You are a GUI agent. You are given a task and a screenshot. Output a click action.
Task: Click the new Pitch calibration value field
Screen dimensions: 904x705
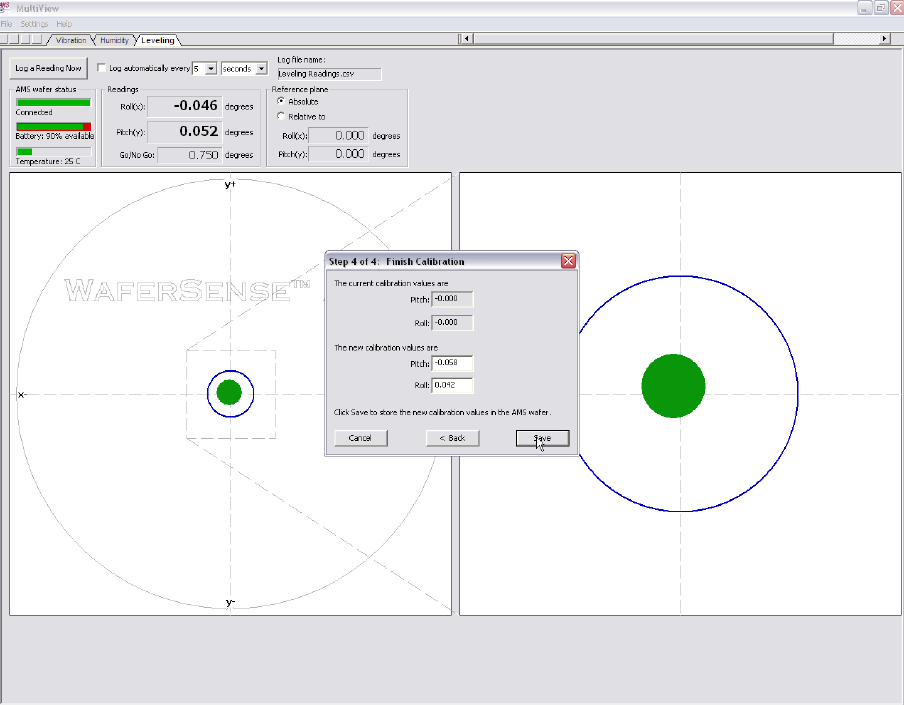pyautogui.click(x=452, y=363)
